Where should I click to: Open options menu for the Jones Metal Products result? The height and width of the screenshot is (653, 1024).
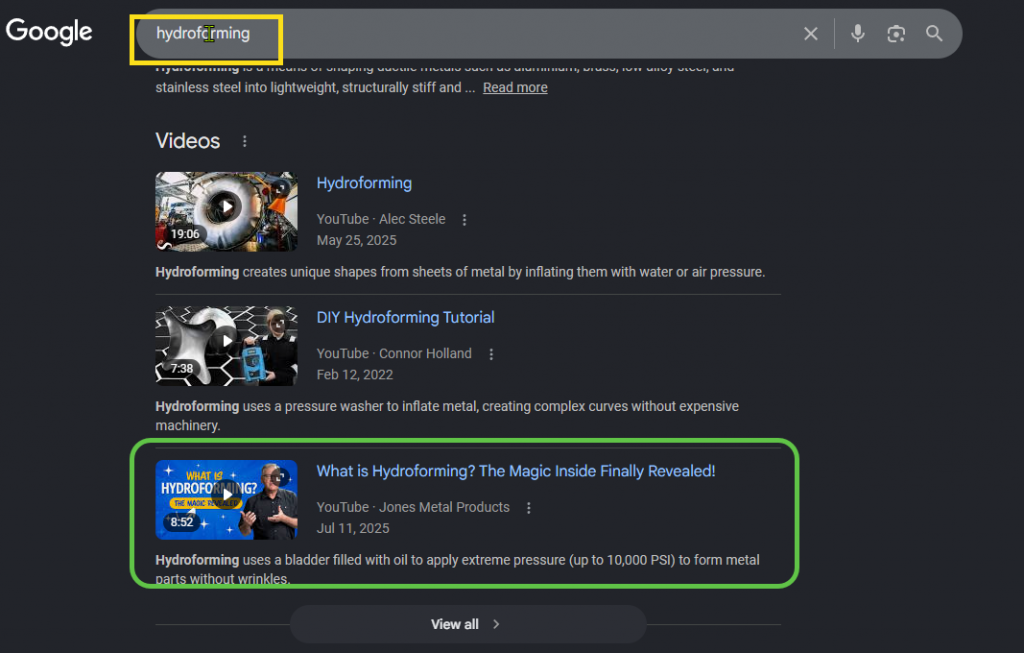click(x=528, y=507)
